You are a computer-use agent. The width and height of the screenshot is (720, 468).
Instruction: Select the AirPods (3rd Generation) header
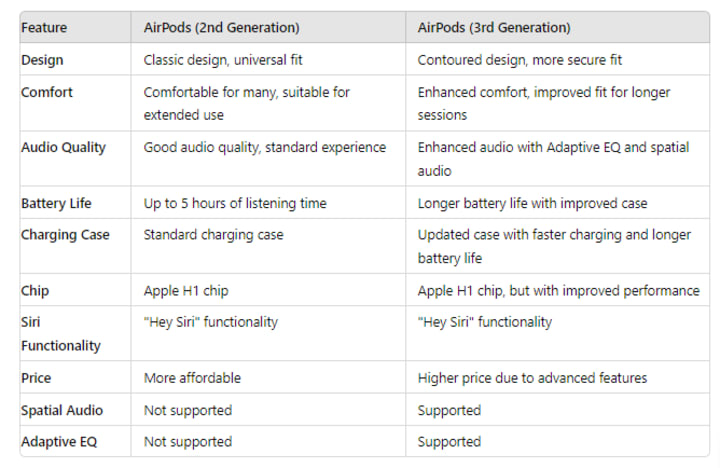[x=494, y=28]
